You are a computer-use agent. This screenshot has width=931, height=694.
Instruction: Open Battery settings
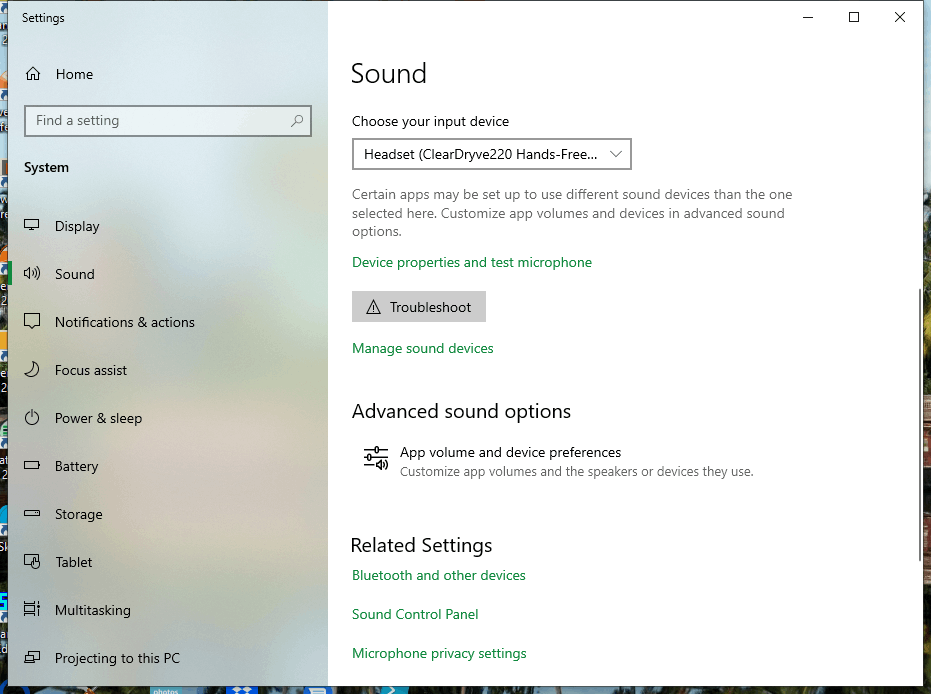point(168,467)
